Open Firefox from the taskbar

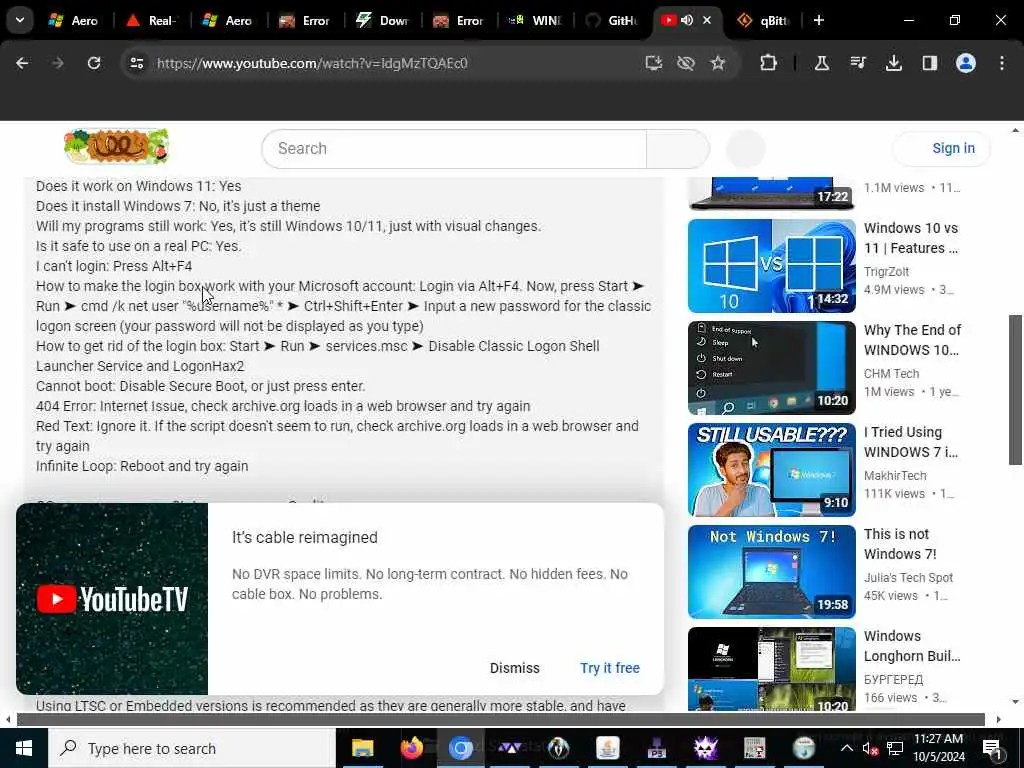point(411,748)
